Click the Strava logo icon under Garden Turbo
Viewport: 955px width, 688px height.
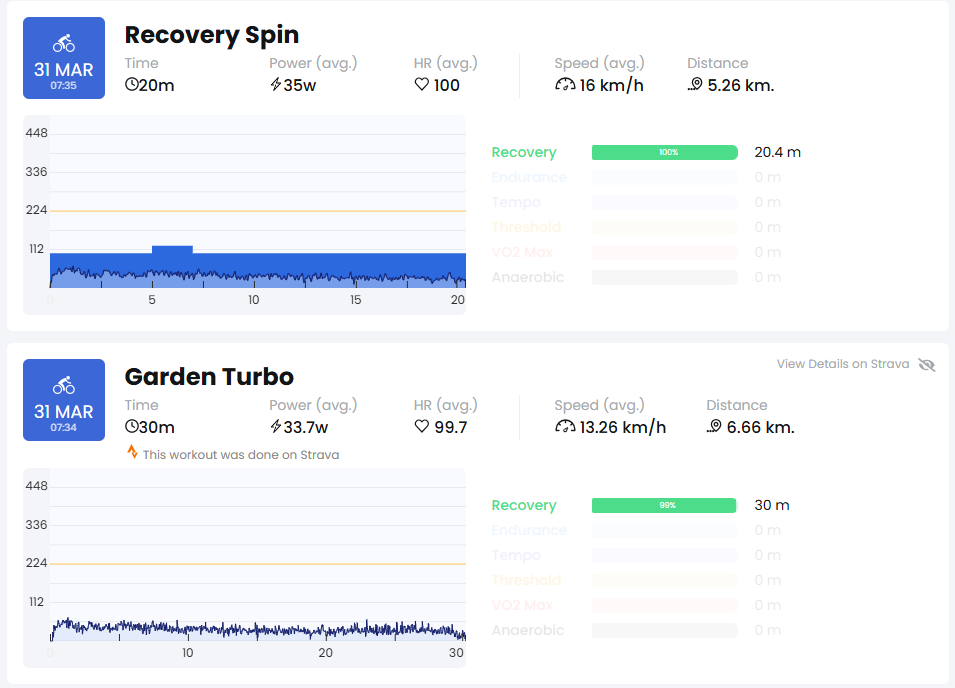(x=132, y=452)
